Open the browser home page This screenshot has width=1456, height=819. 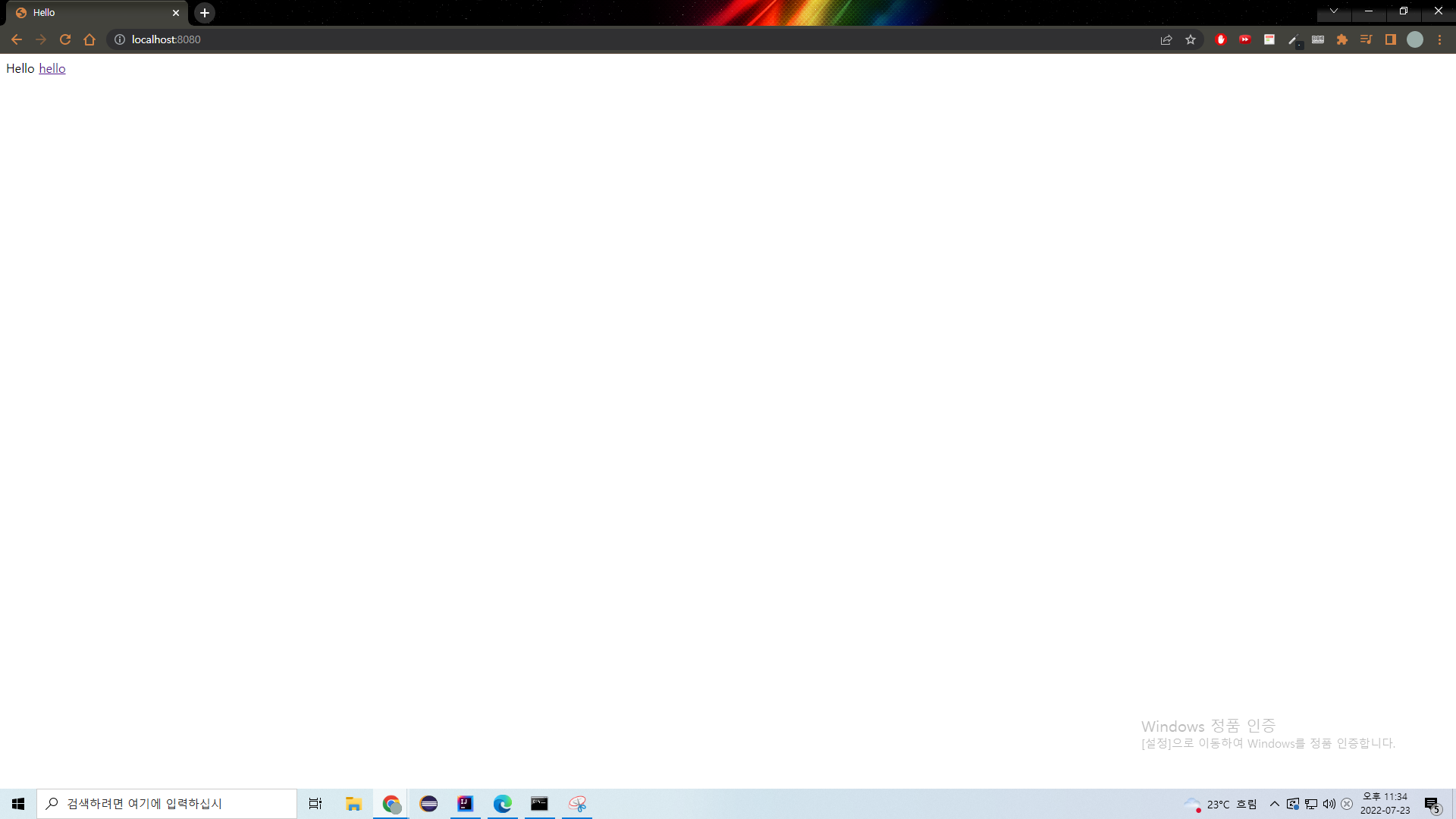pyautogui.click(x=89, y=39)
